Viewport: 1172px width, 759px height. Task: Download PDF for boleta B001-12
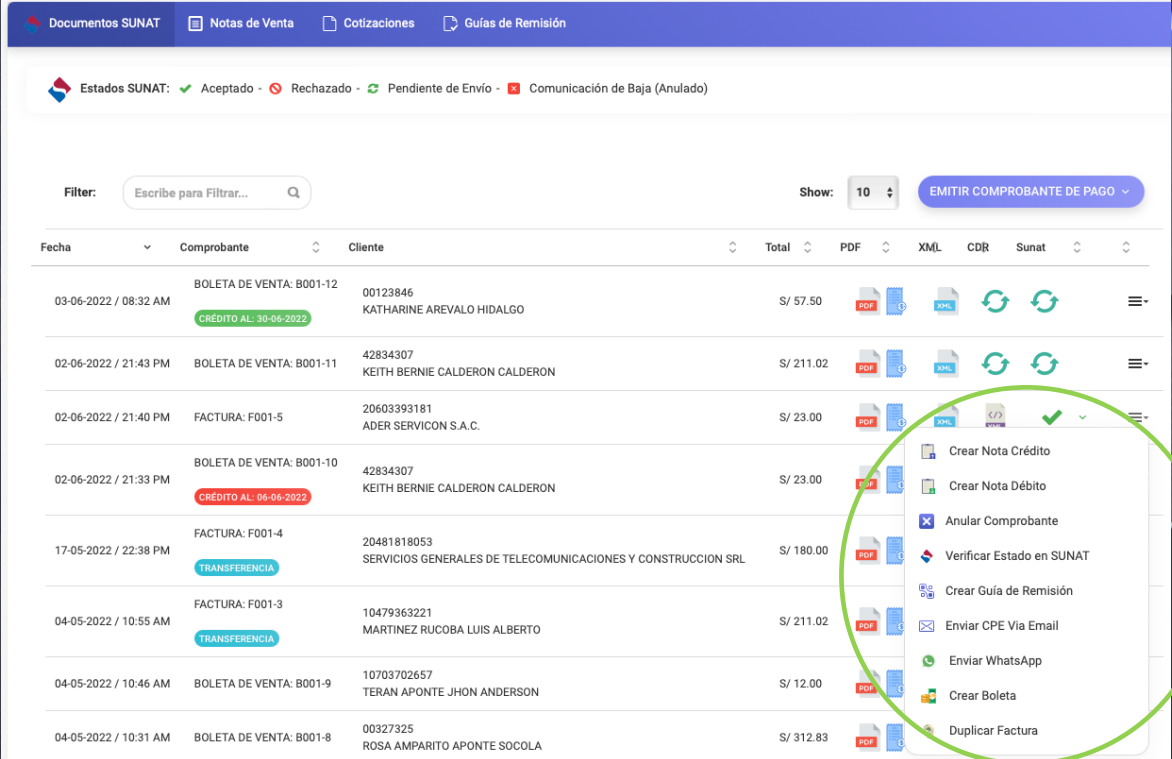click(x=867, y=301)
